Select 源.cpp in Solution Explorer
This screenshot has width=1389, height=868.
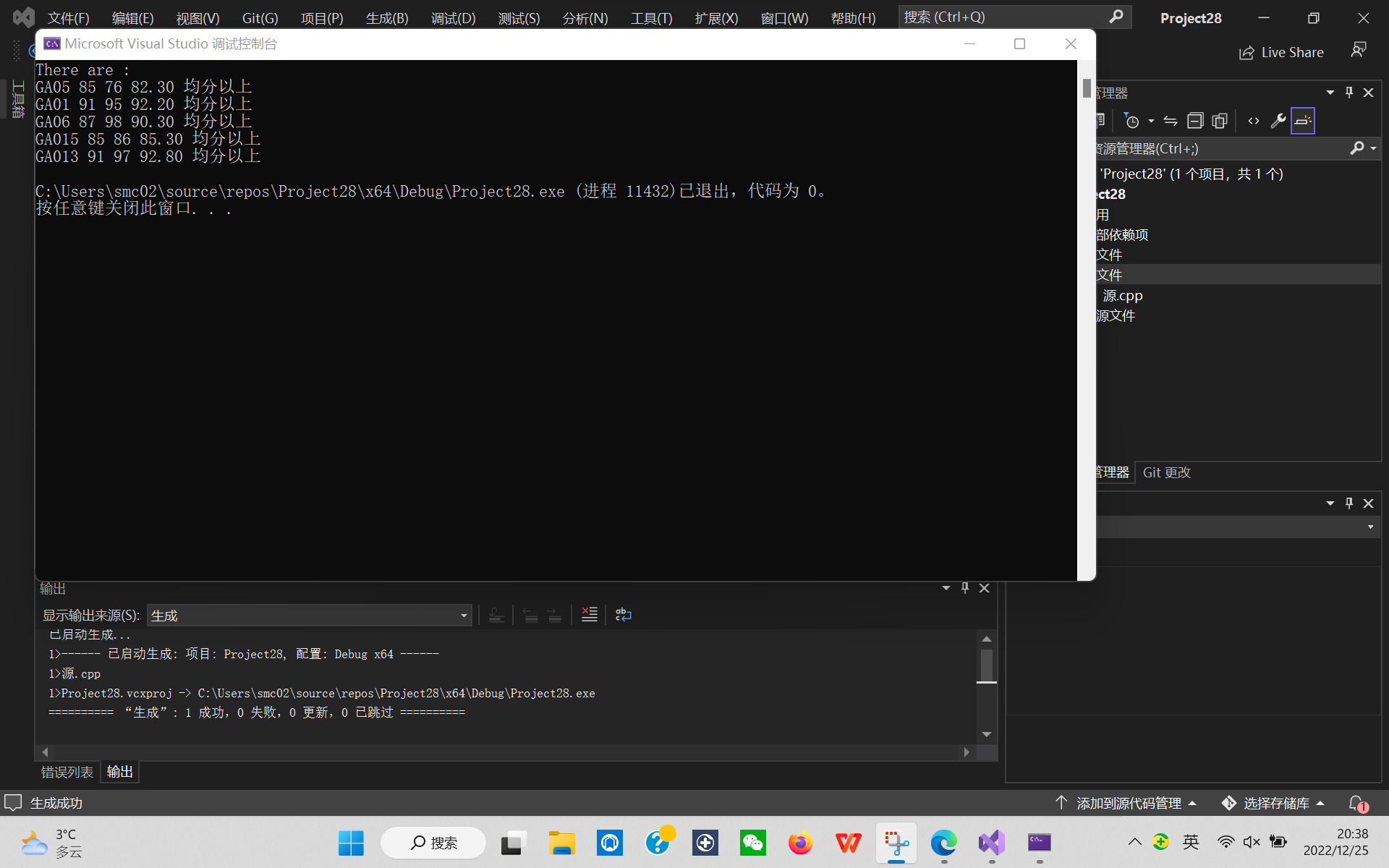pos(1122,295)
